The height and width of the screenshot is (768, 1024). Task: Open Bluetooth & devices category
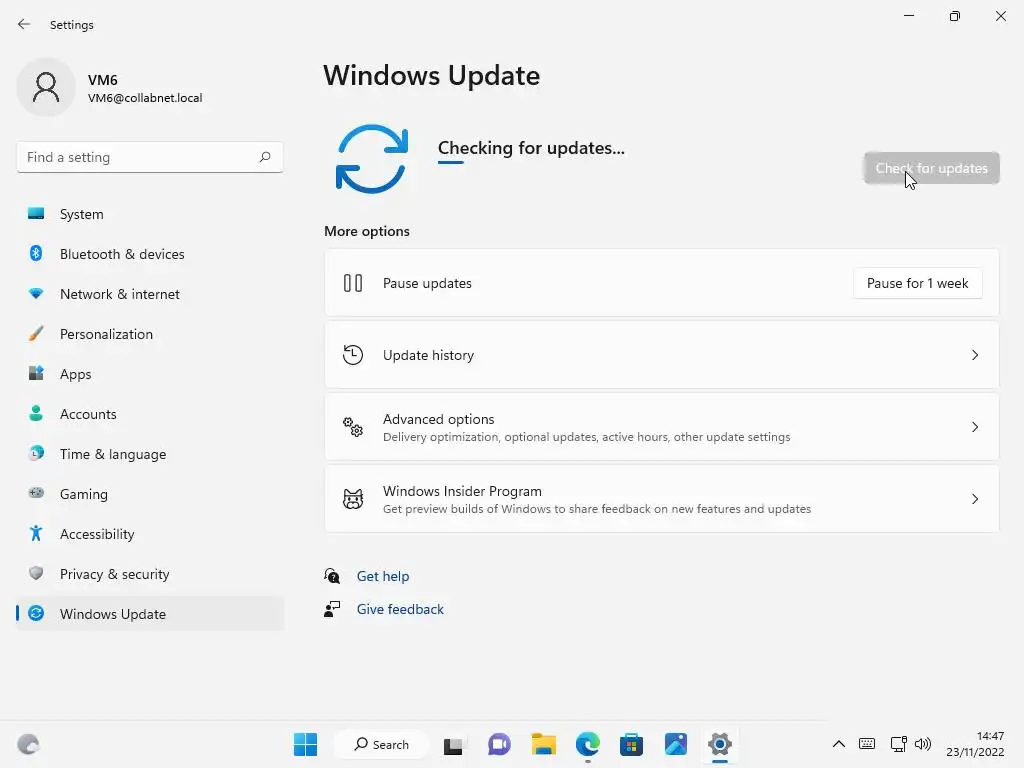(x=150, y=254)
